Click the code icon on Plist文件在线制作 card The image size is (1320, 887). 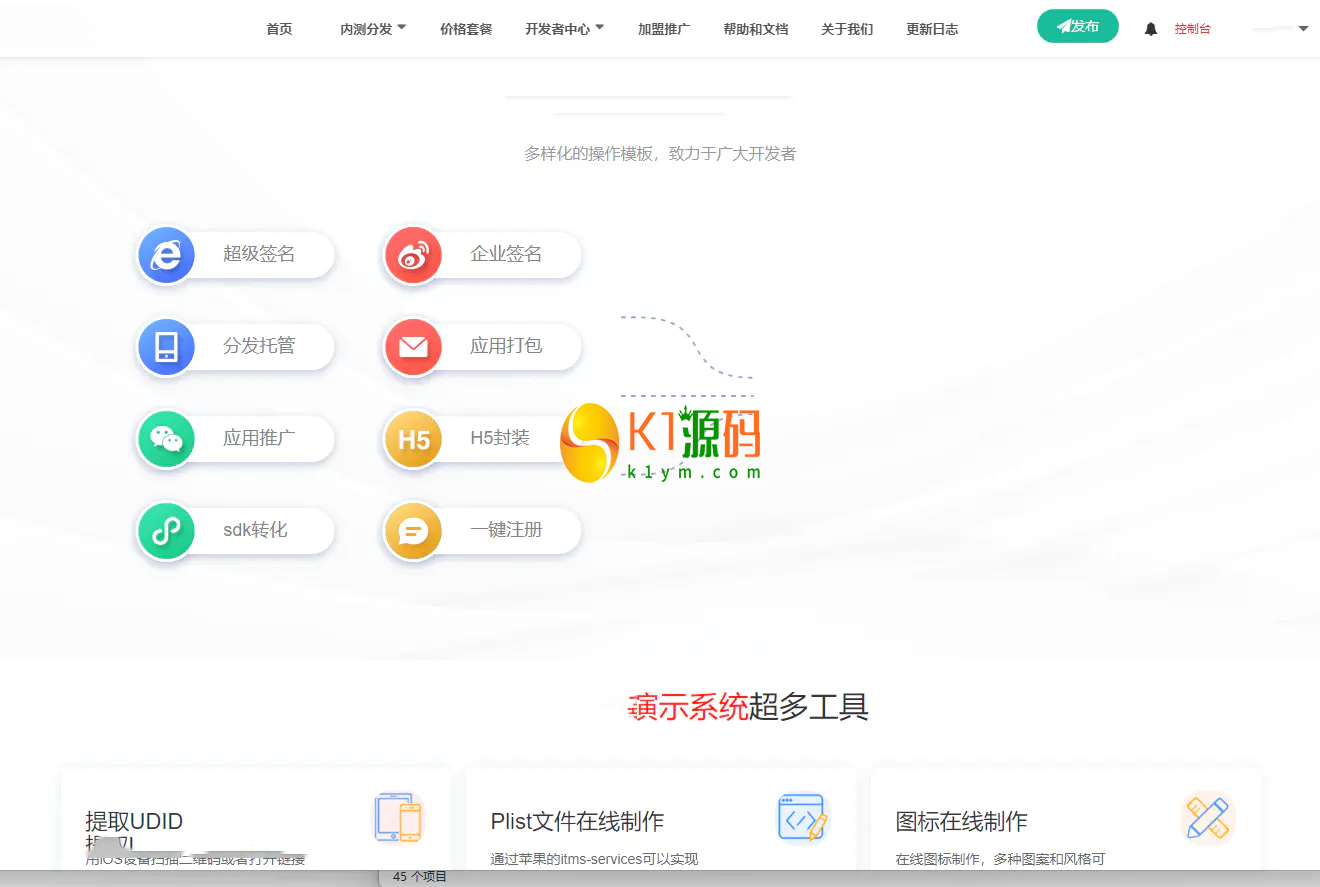[x=803, y=817]
